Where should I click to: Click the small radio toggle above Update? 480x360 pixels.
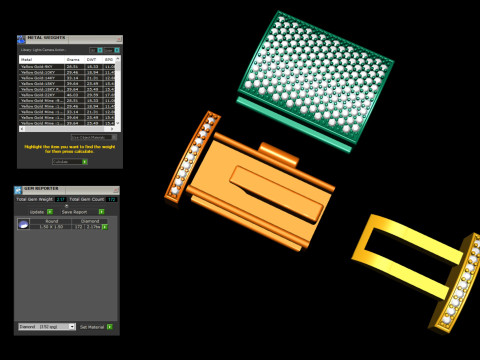[x=66, y=206]
